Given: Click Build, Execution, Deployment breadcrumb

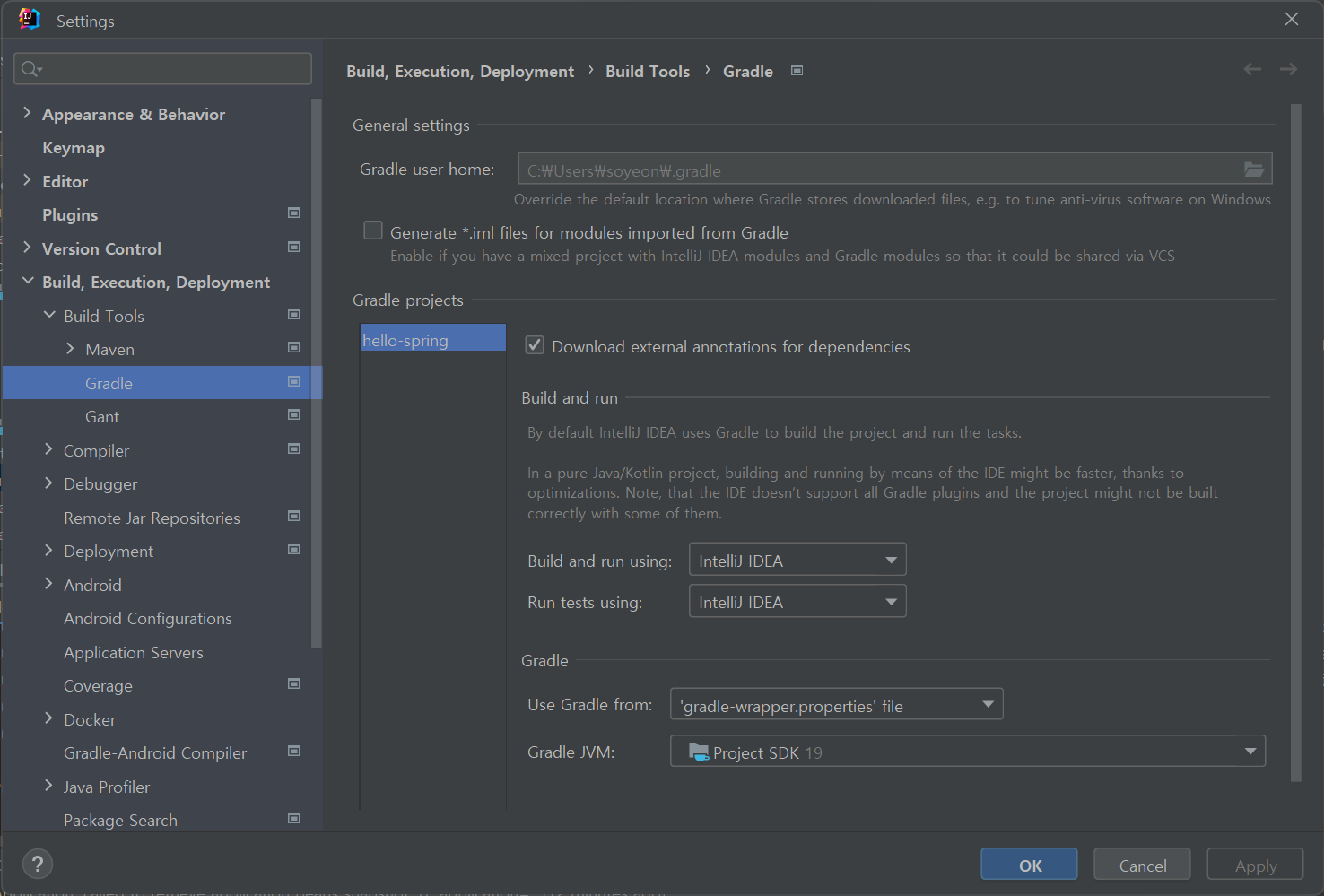Looking at the screenshot, I should (460, 71).
